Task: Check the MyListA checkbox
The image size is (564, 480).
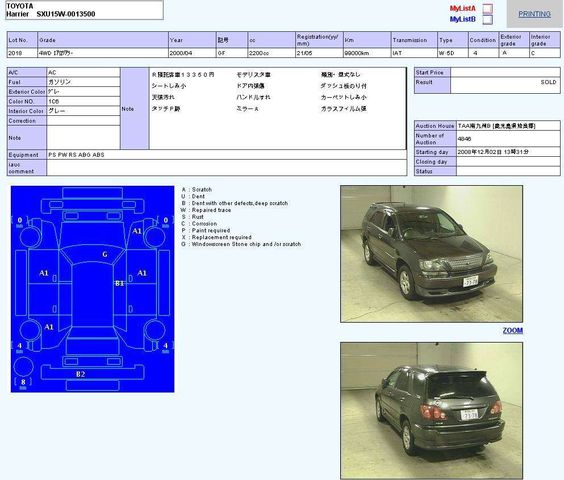Action: (x=487, y=9)
